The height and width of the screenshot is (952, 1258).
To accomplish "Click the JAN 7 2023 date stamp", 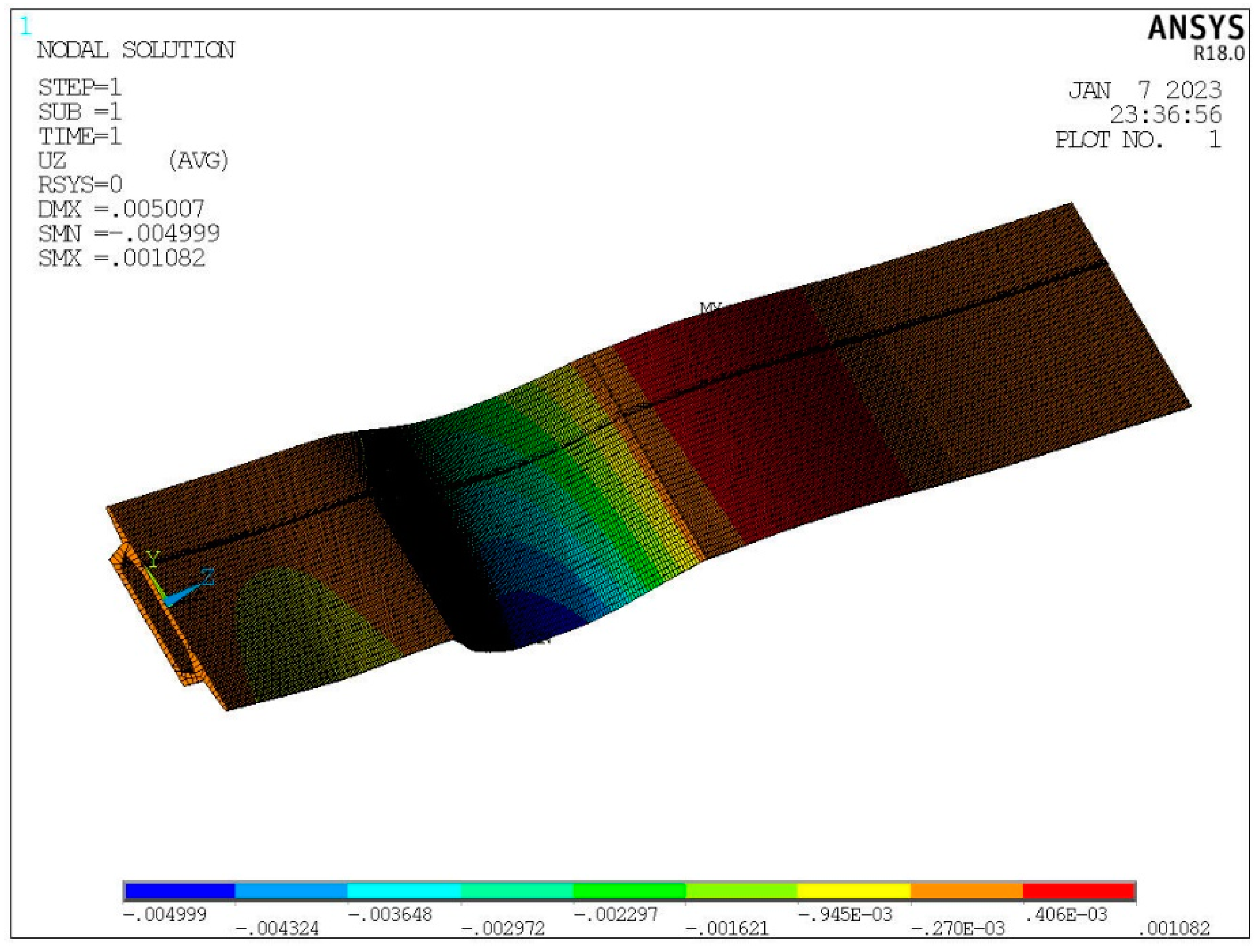I will (1144, 90).
